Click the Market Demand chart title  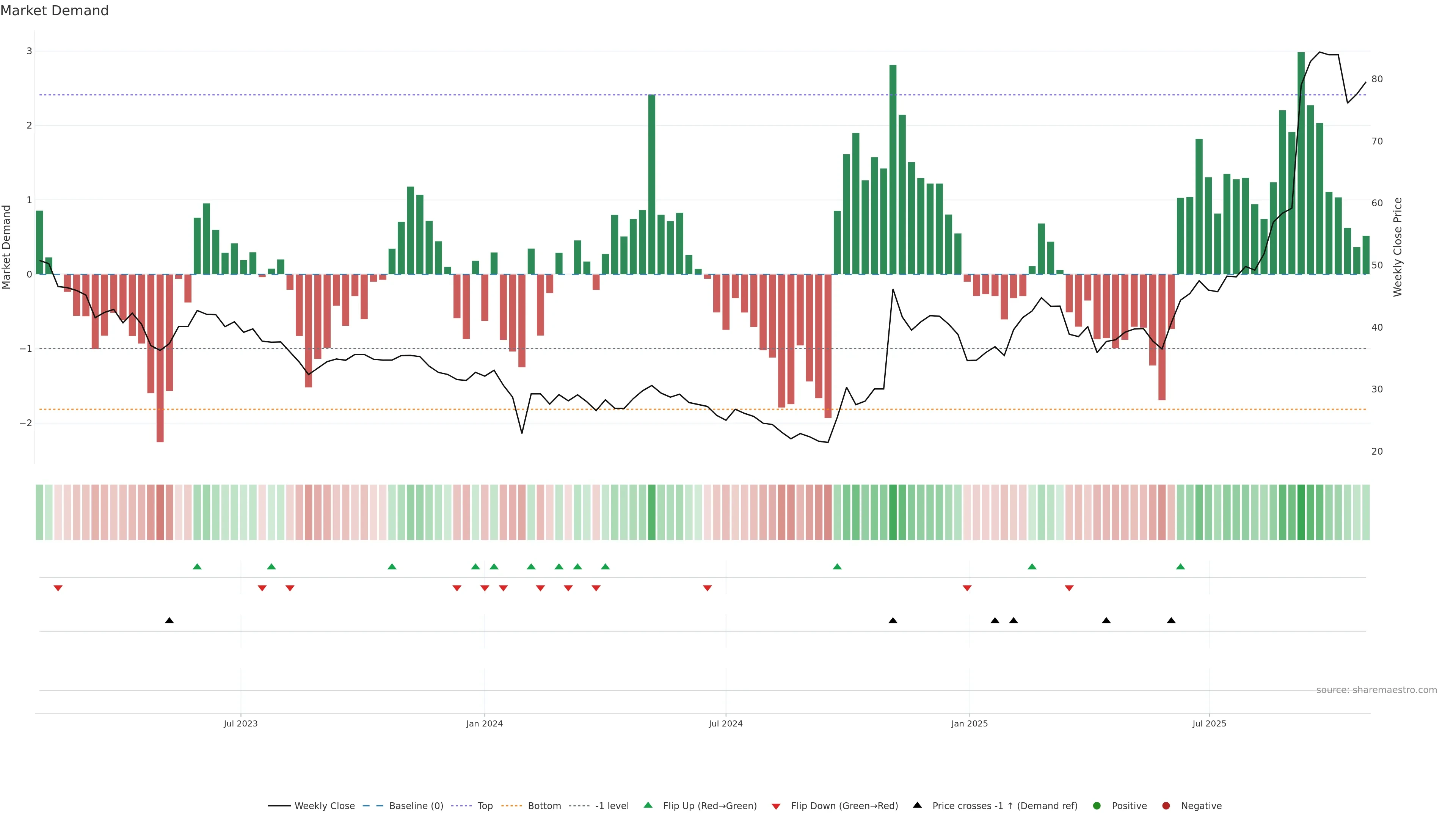(x=54, y=11)
